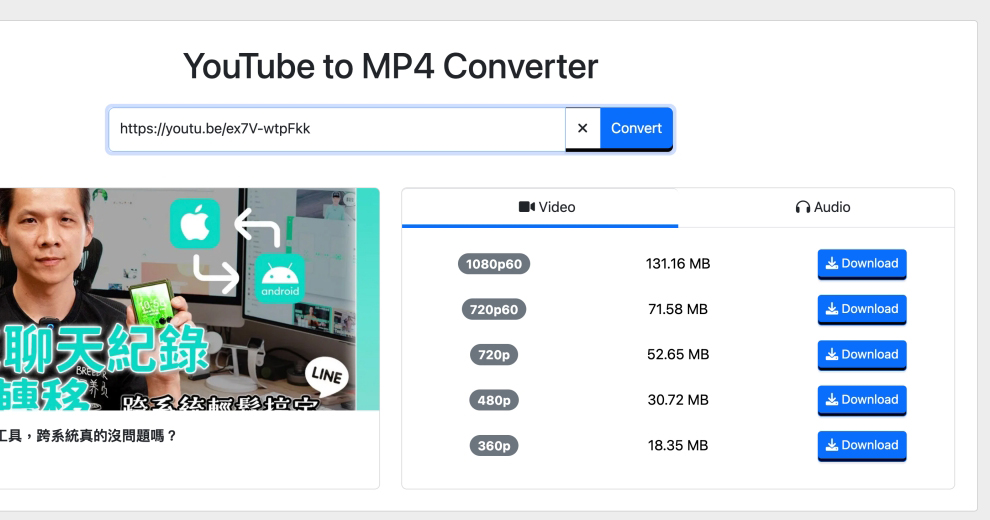Click the 71.58 MB file size
Viewport: 990px width, 520px height.
coord(677,309)
